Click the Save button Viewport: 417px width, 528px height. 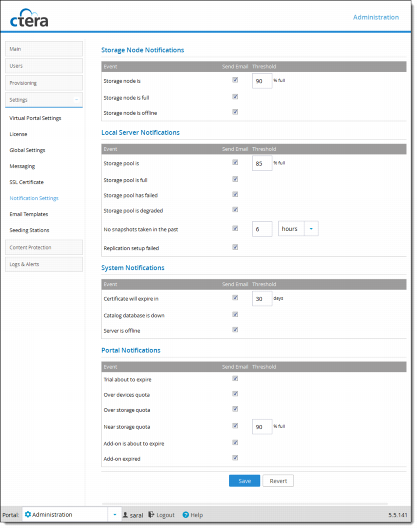point(245,481)
